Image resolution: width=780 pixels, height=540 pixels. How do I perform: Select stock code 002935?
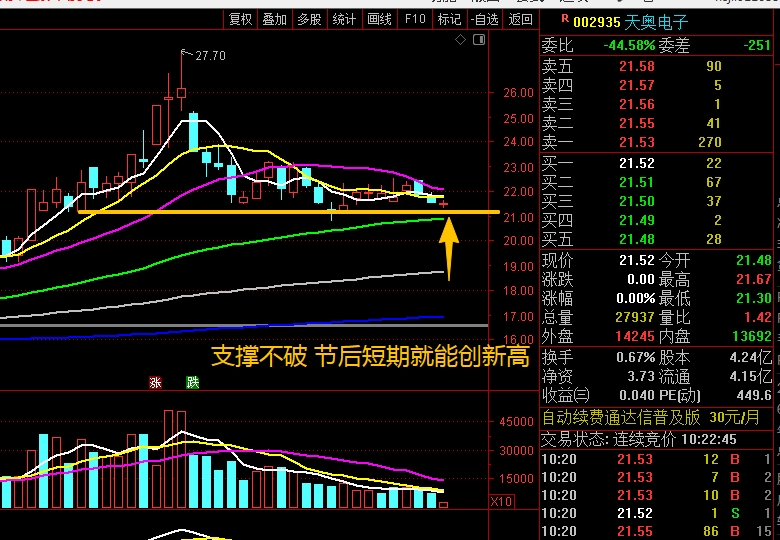[597, 22]
